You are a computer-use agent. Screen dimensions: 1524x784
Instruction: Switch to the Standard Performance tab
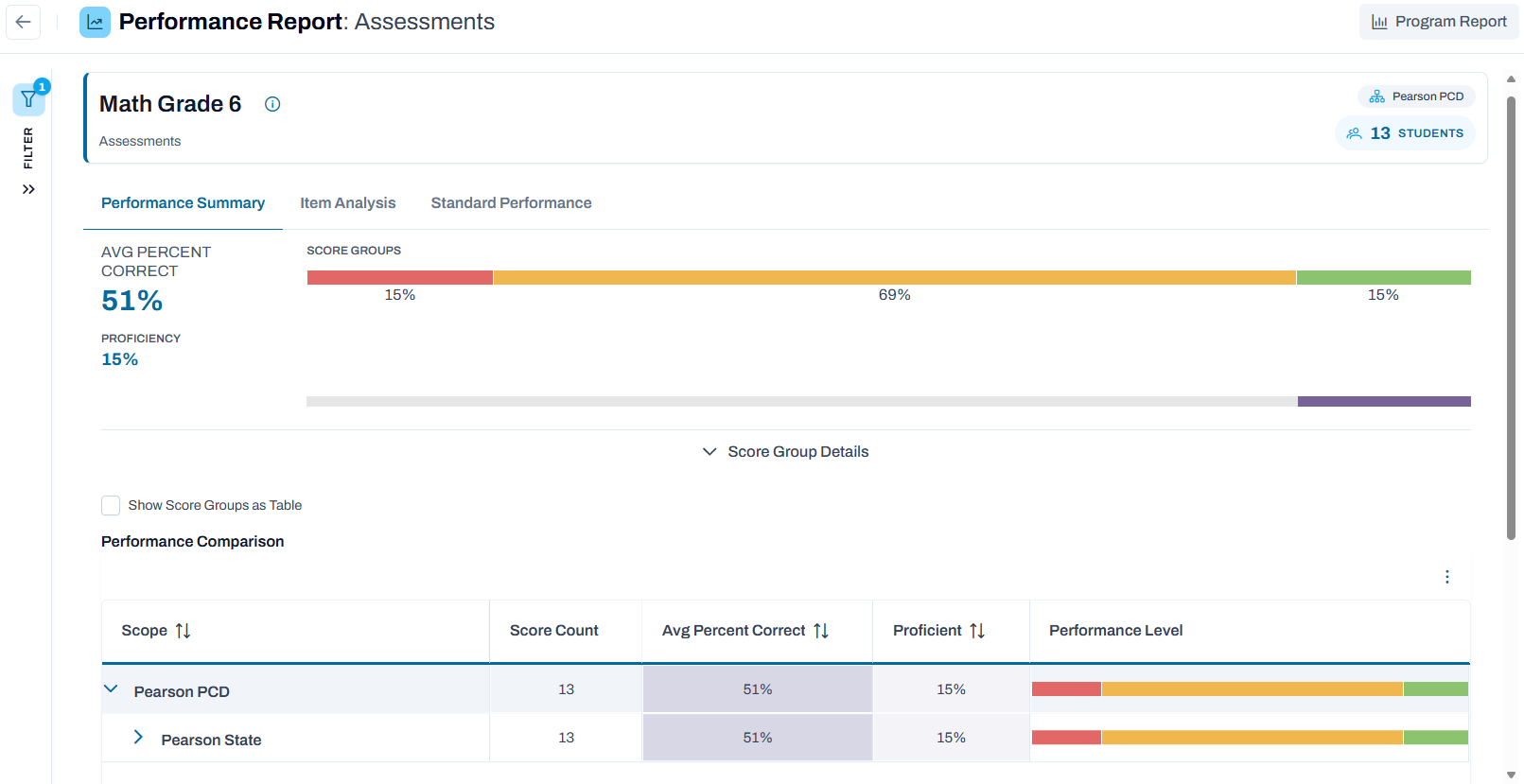point(511,203)
